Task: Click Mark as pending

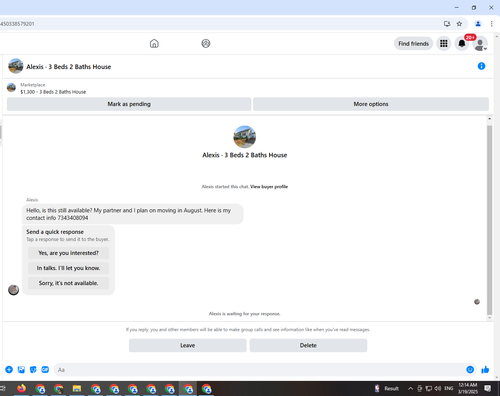Action: point(129,104)
